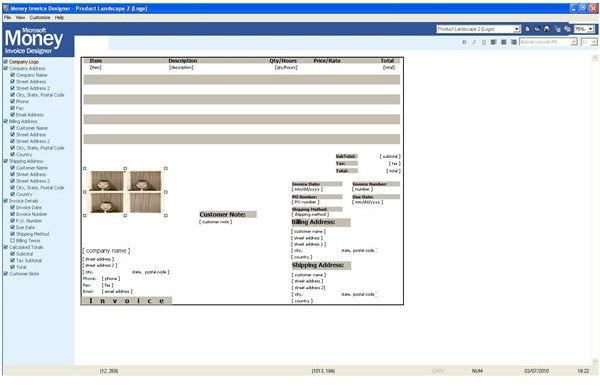Select the logo image on the invoice
600x386 pixels.
tap(126, 192)
